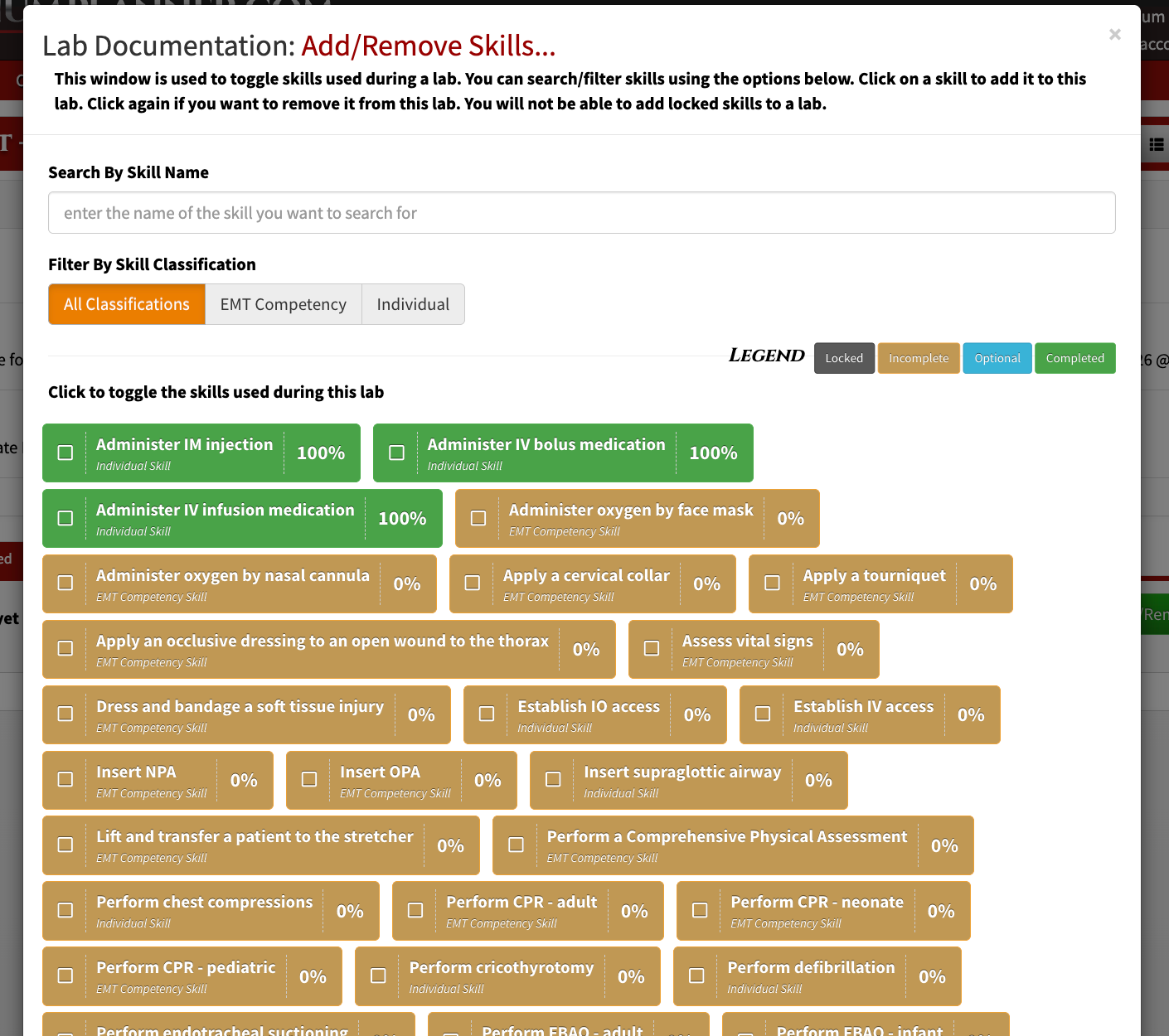Check the Assess vital signs checkbox
This screenshot has height=1036, width=1169.
point(652,649)
